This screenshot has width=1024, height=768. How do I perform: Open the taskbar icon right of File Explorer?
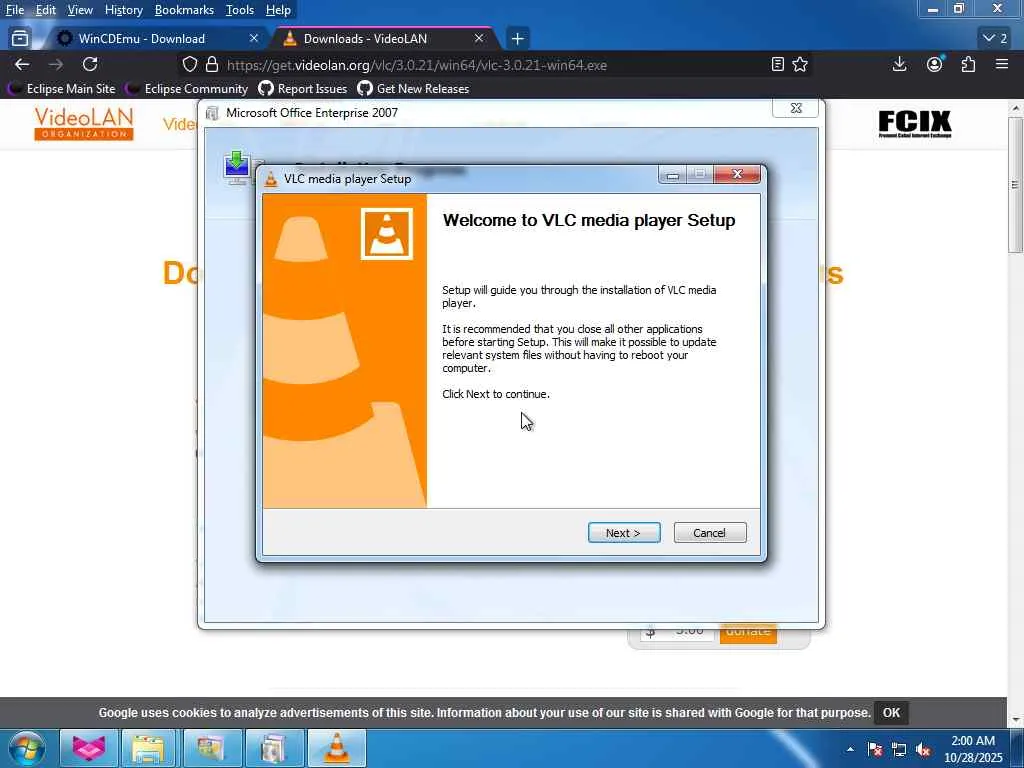point(210,748)
